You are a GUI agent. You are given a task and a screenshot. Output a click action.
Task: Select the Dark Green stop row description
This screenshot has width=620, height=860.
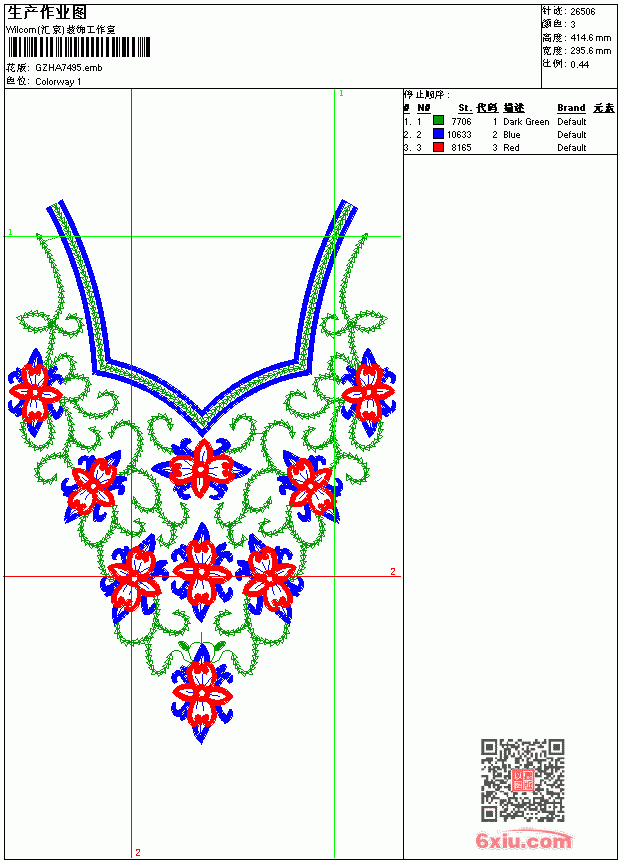(526, 121)
